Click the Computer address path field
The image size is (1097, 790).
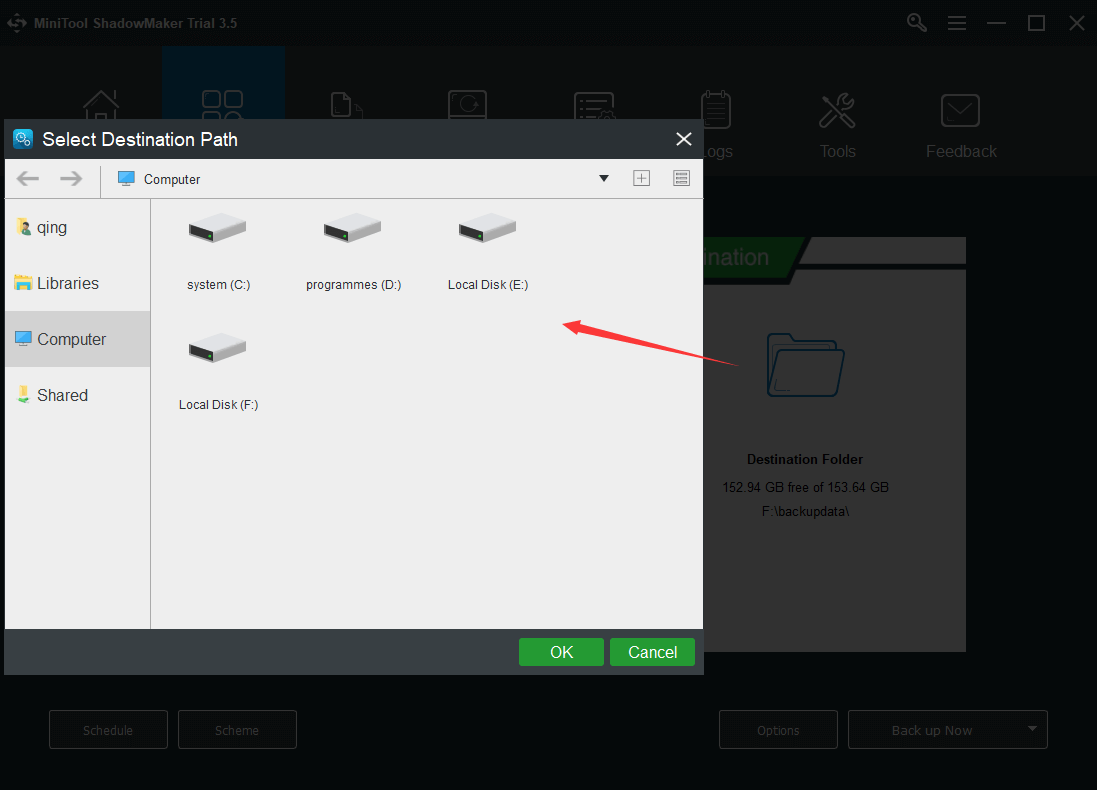click(350, 179)
